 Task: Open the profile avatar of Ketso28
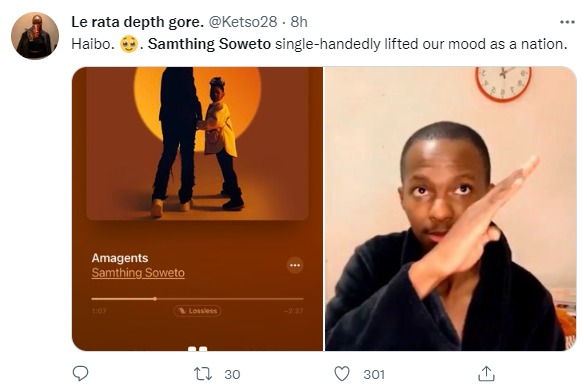pos(35,36)
